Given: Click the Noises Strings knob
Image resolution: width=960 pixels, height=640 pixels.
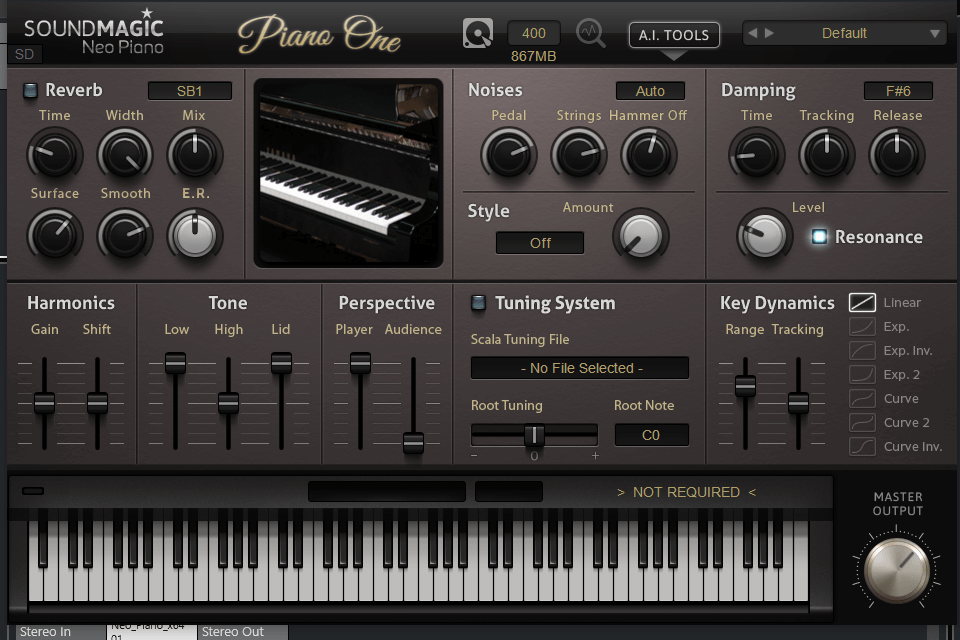Looking at the screenshot, I should [579, 154].
